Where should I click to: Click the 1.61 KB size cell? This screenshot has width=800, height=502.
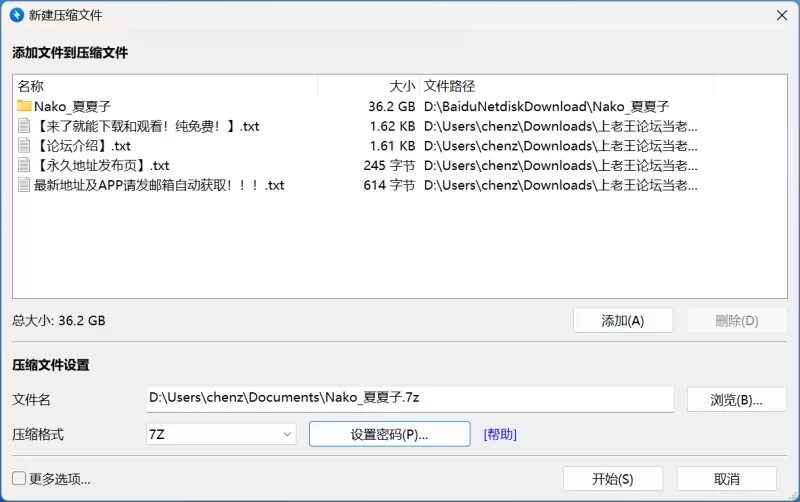tap(392, 146)
